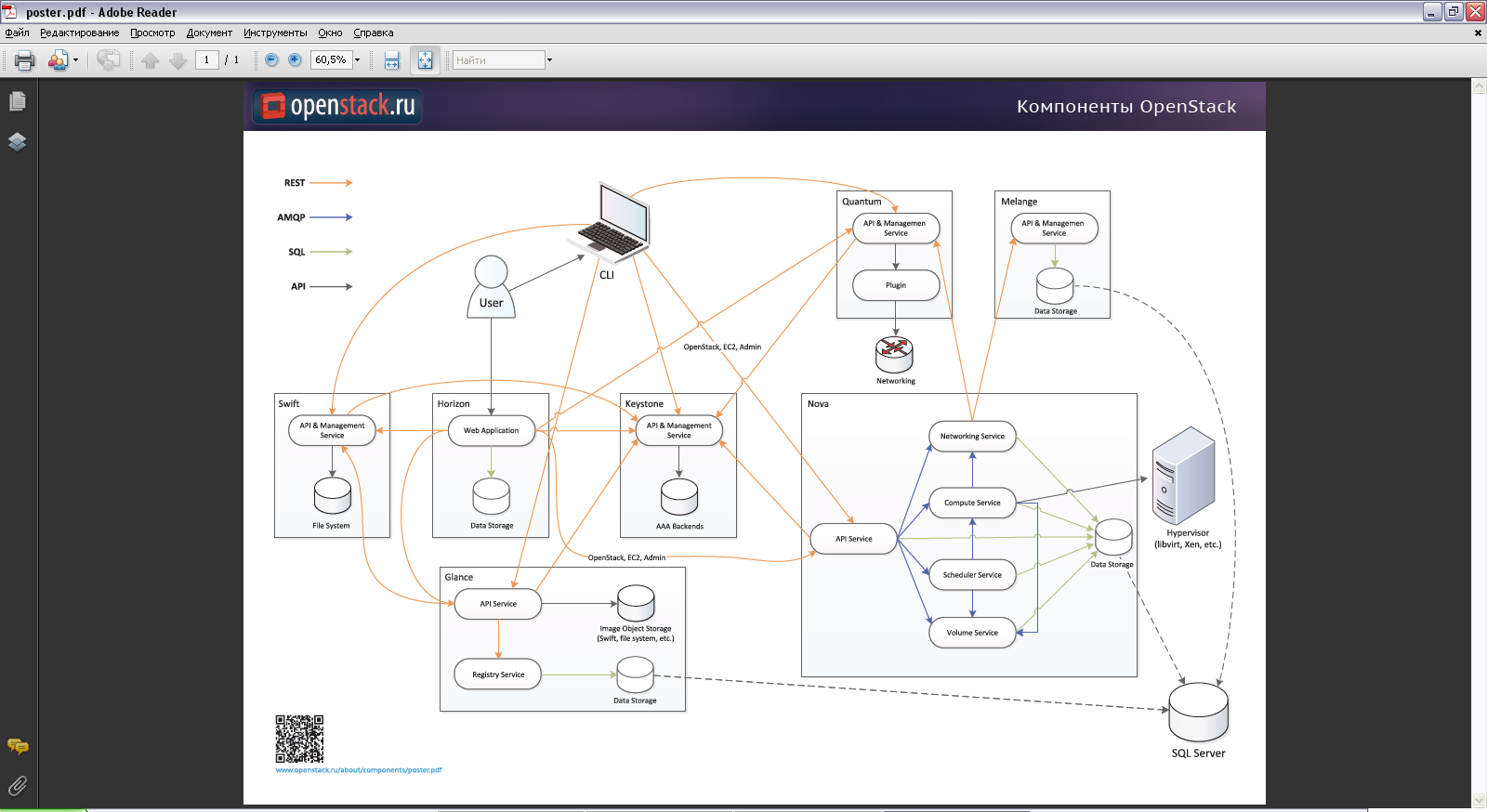
Task: Click the Image Object Storage cylinder
Action: coord(636,604)
